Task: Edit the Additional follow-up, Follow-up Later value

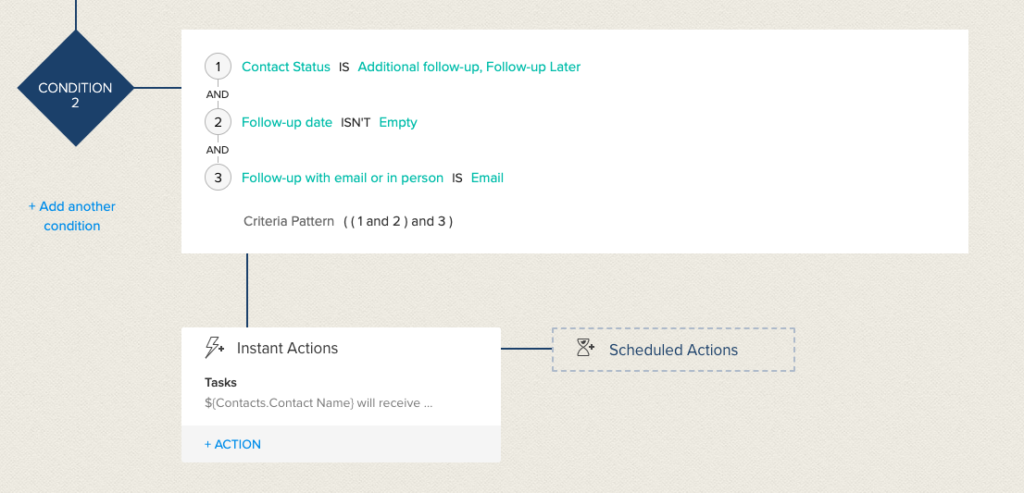Action: 469,67
